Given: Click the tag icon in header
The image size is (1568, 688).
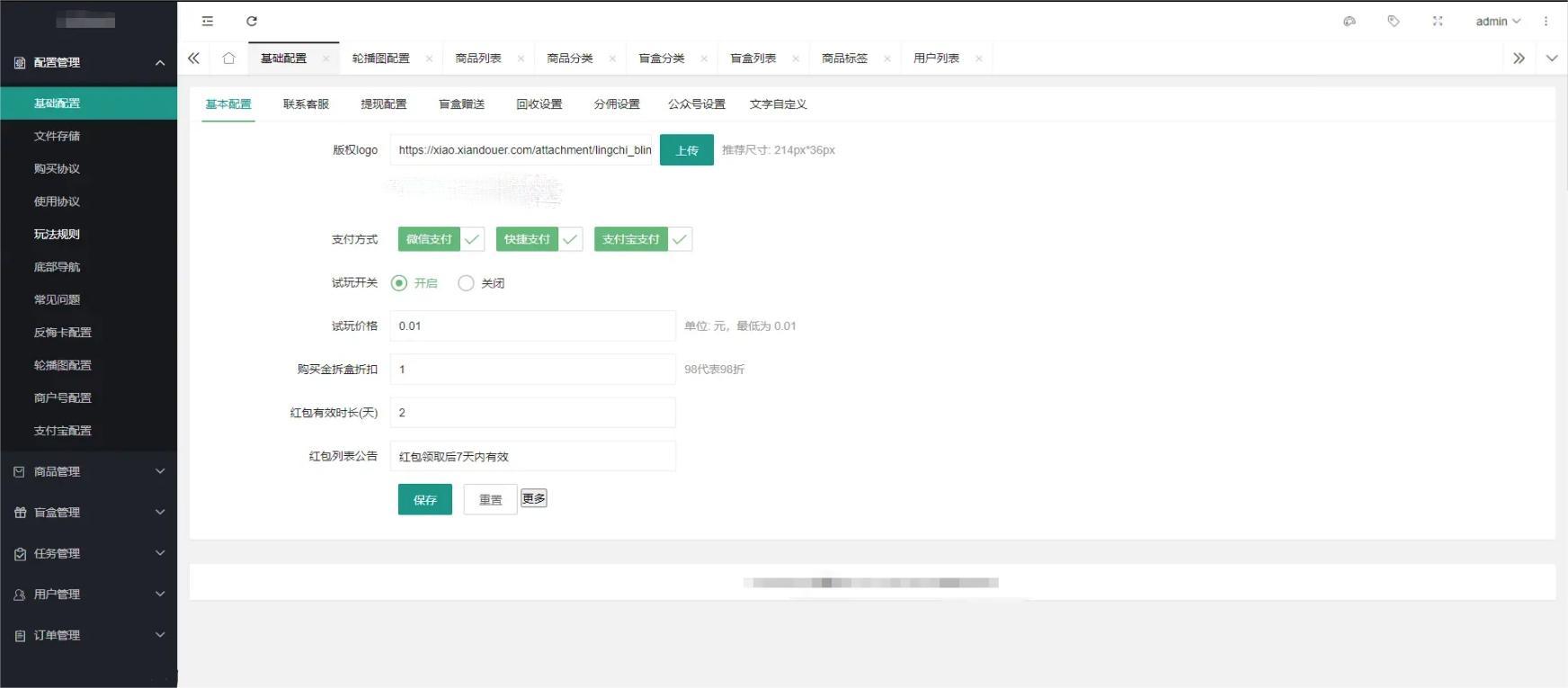Looking at the screenshot, I should click(1394, 21).
